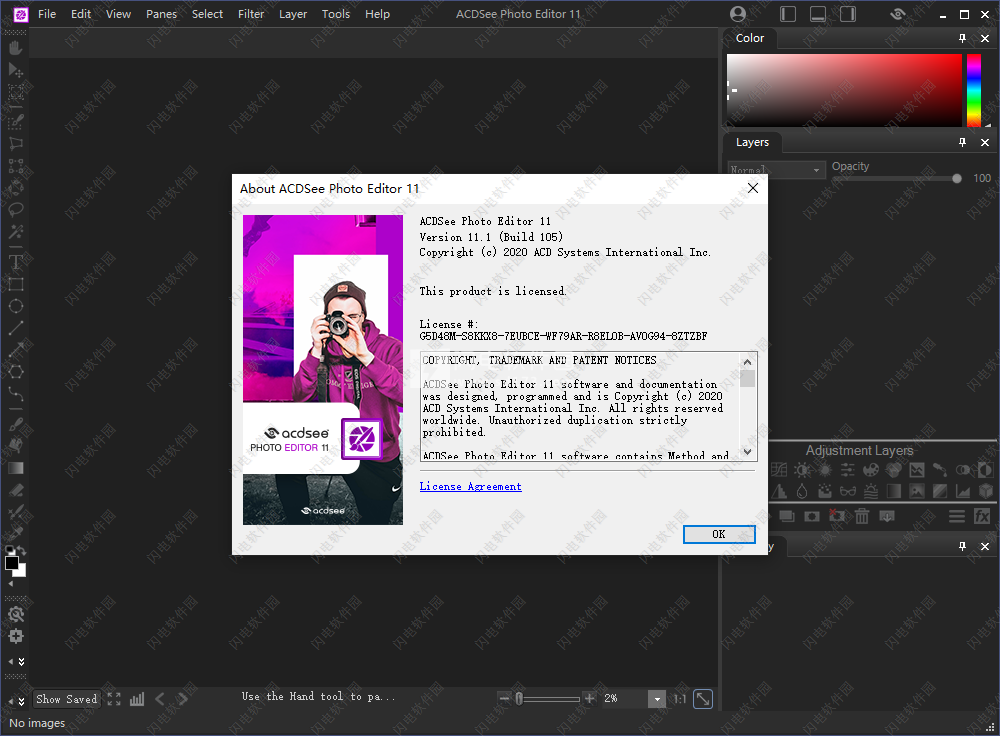
Task: Open the License Agreement link
Action: [471, 487]
